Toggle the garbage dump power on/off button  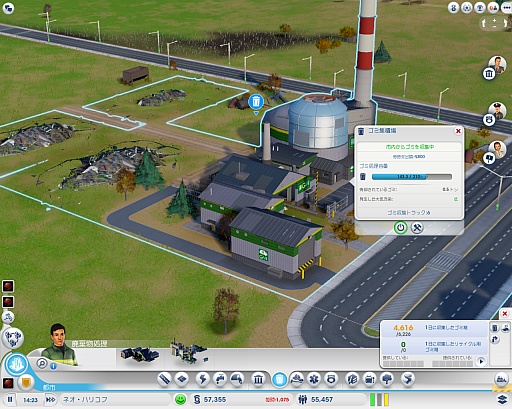[x=401, y=228]
